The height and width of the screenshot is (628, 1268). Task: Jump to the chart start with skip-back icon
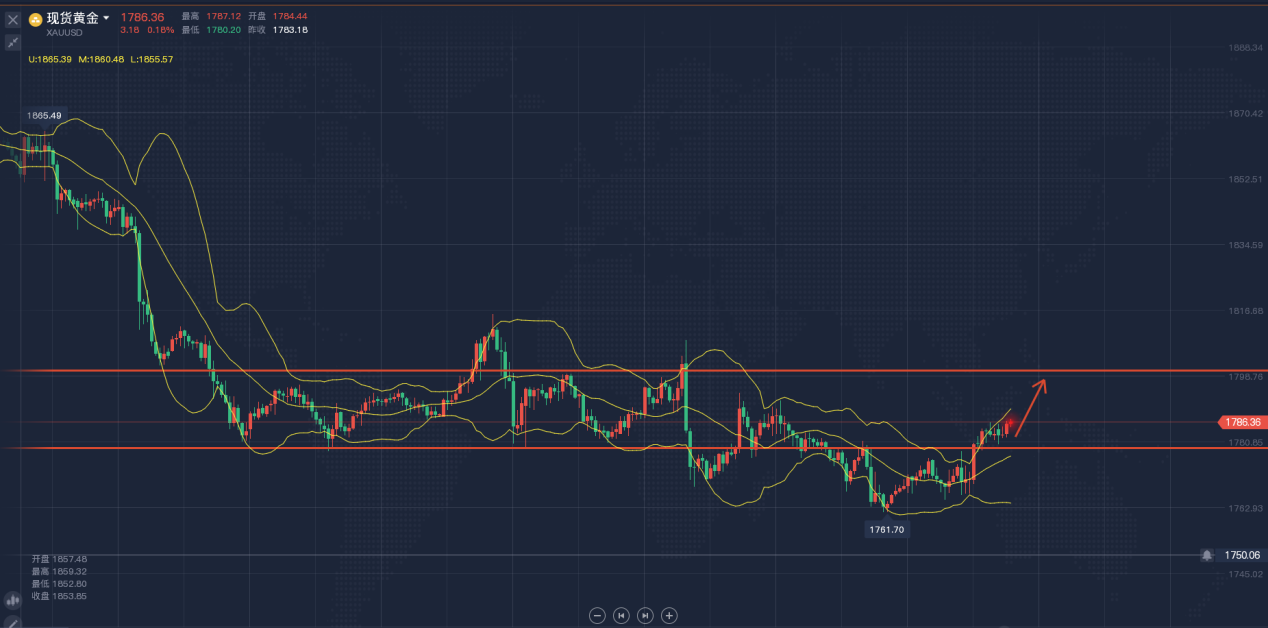pyautogui.click(x=621, y=615)
